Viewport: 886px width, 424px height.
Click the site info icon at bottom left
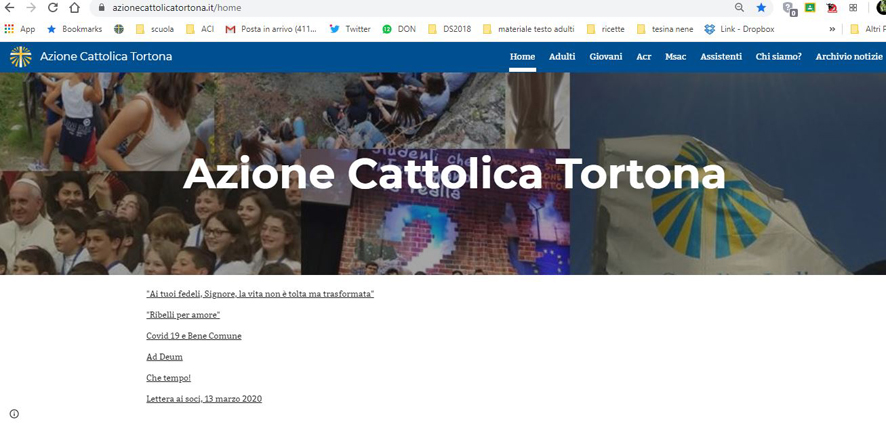(x=14, y=414)
